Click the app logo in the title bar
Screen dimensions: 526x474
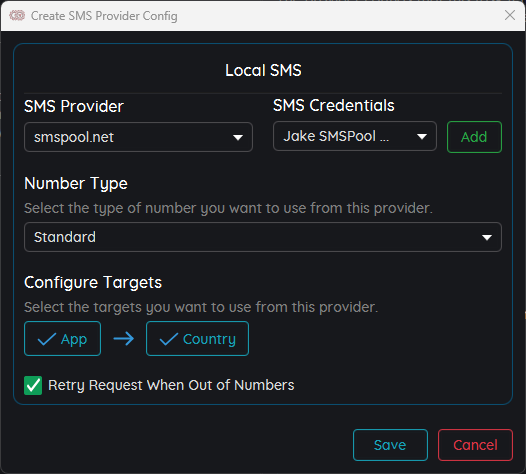point(17,15)
